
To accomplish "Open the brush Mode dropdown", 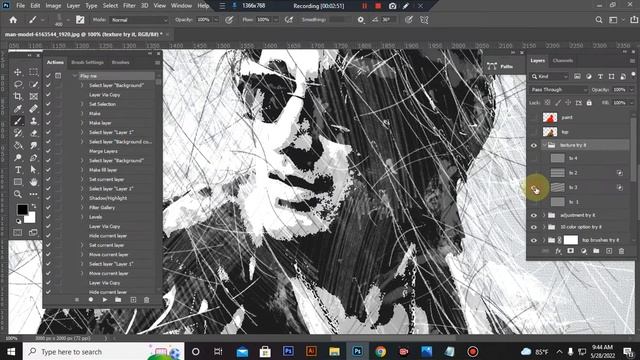I will [x=139, y=20].
